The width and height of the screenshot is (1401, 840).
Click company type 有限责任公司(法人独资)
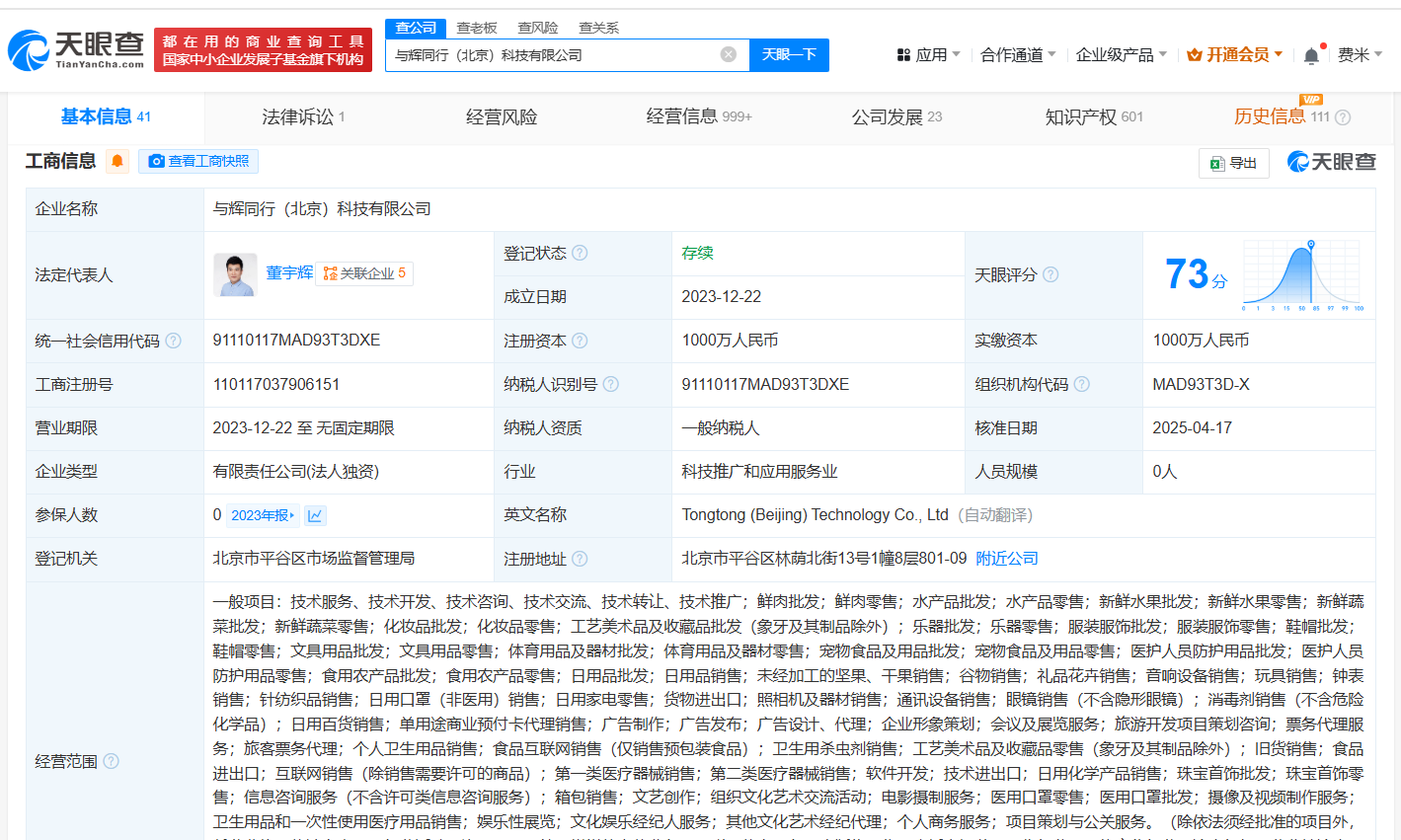(296, 472)
